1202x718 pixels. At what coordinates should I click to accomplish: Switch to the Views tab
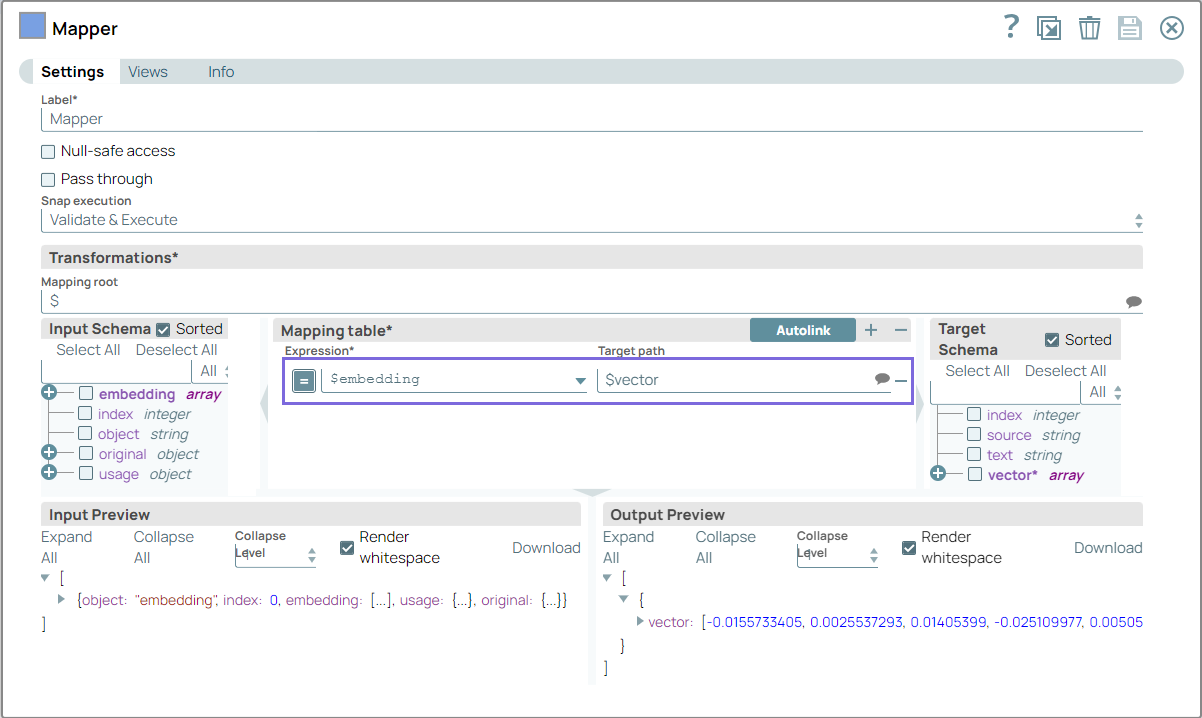point(147,71)
